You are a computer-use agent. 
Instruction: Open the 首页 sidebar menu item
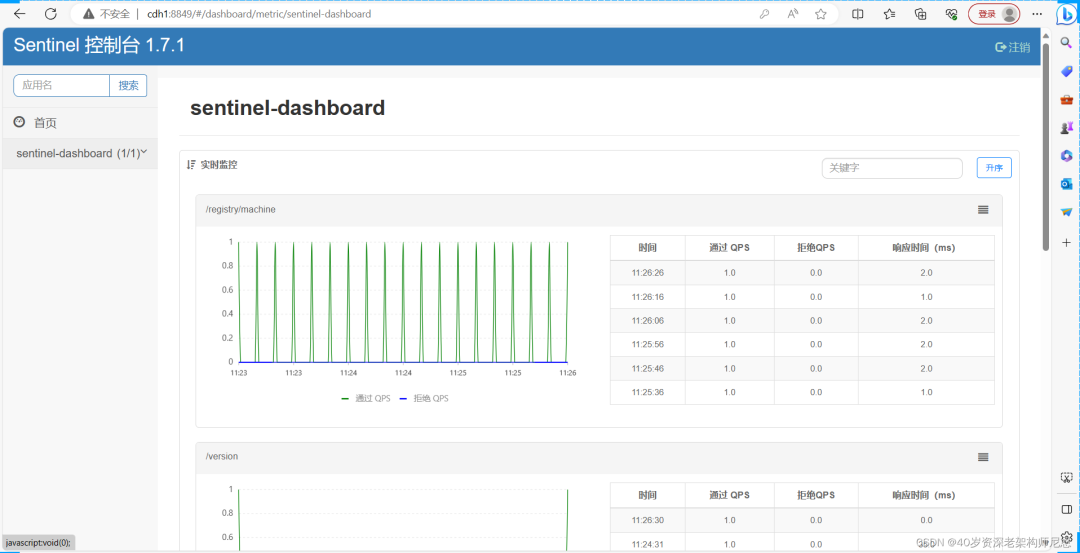tap(79, 123)
